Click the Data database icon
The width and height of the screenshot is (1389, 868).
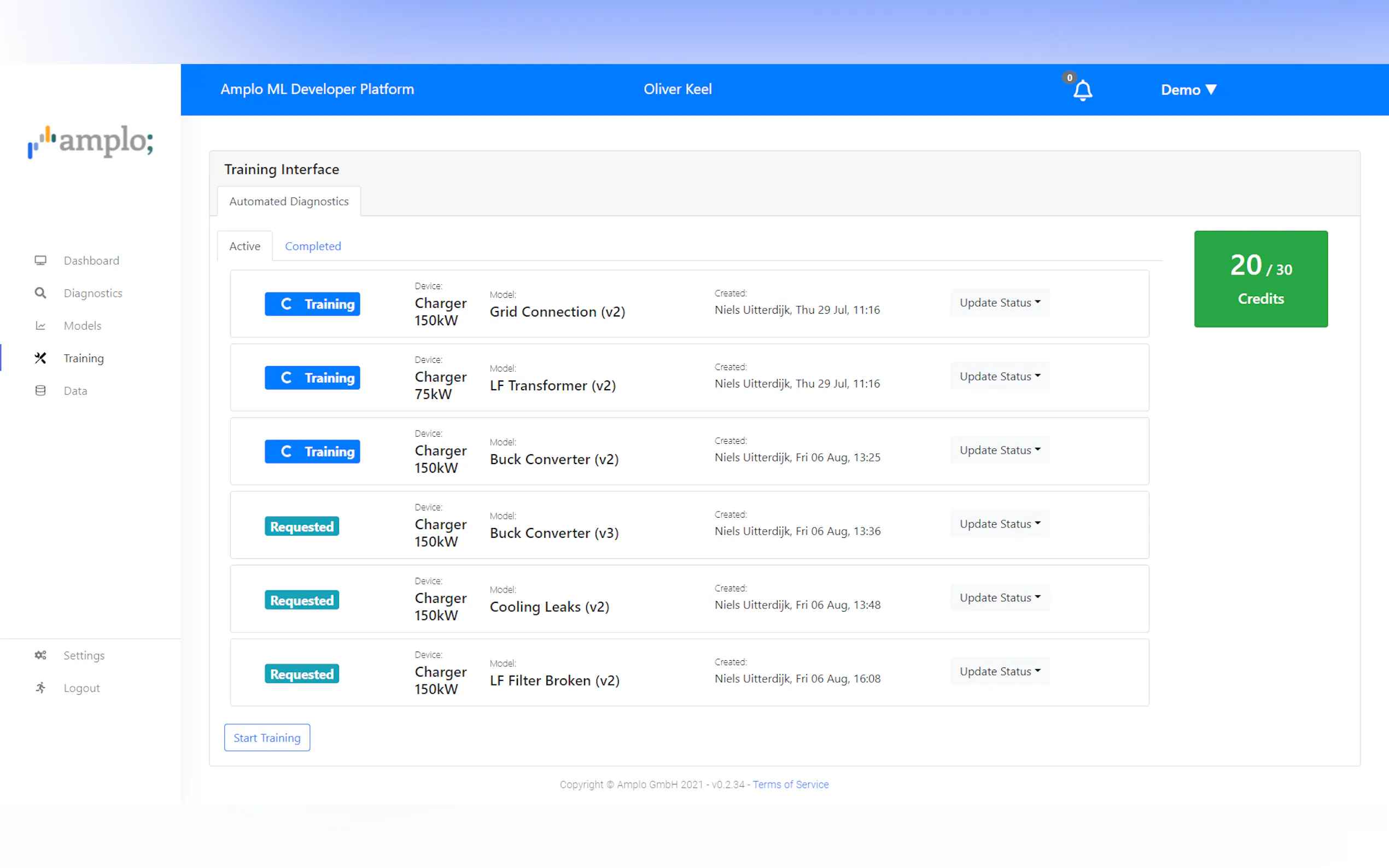40,391
